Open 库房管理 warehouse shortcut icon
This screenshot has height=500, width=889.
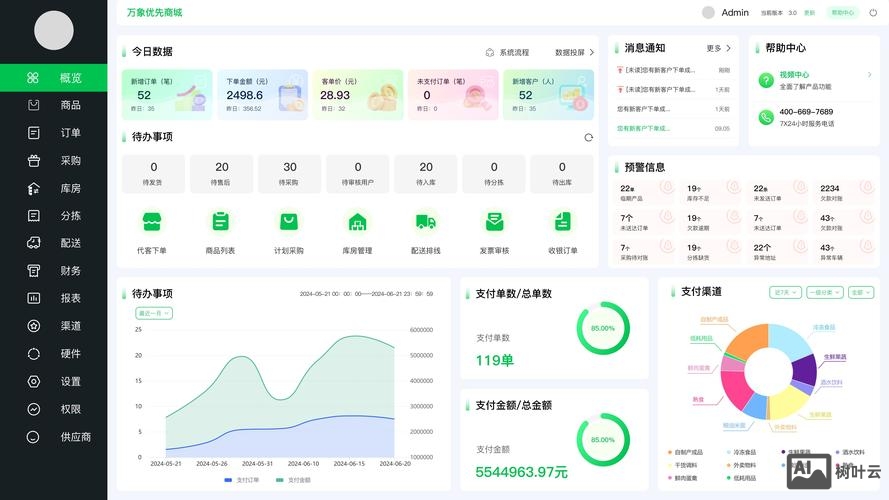coord(357,222)
